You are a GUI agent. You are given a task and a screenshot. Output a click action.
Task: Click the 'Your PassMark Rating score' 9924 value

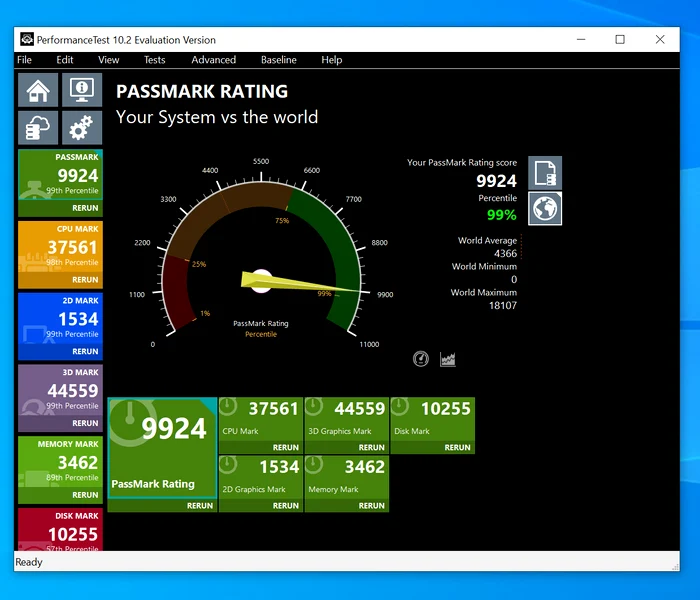click(x=496, y=181)
